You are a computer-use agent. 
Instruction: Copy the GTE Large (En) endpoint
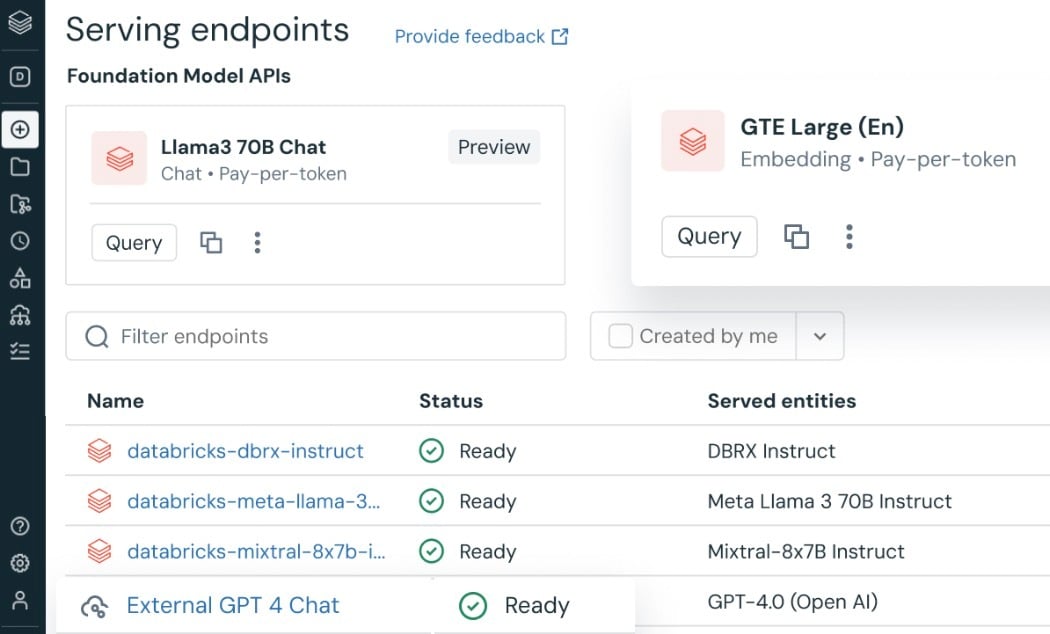pyautogui.click(x=796, y=236)
